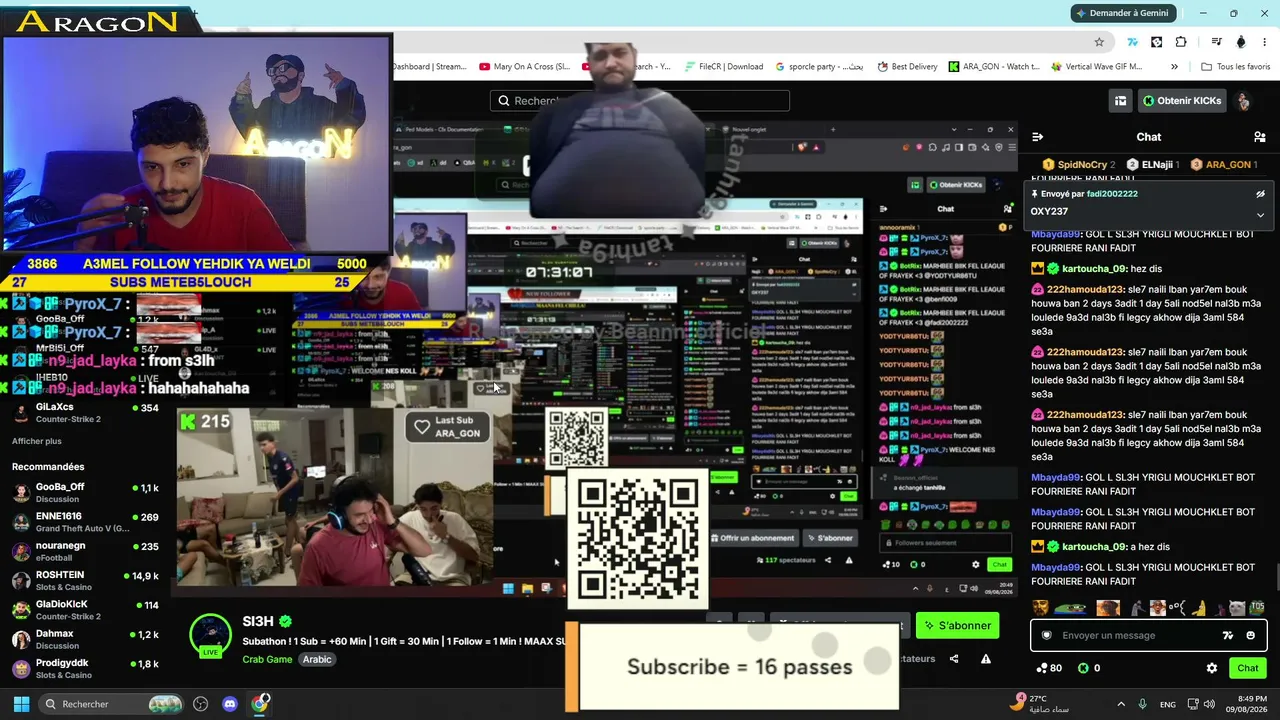Click the Rechercher search field on Kick
The image size is (1280, 720).
pos(639,101)
